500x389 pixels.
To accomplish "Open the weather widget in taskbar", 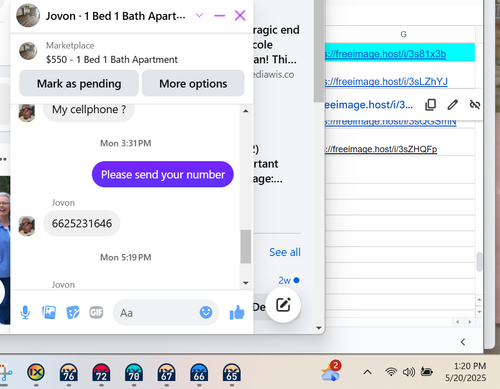I will coord(331,372).
